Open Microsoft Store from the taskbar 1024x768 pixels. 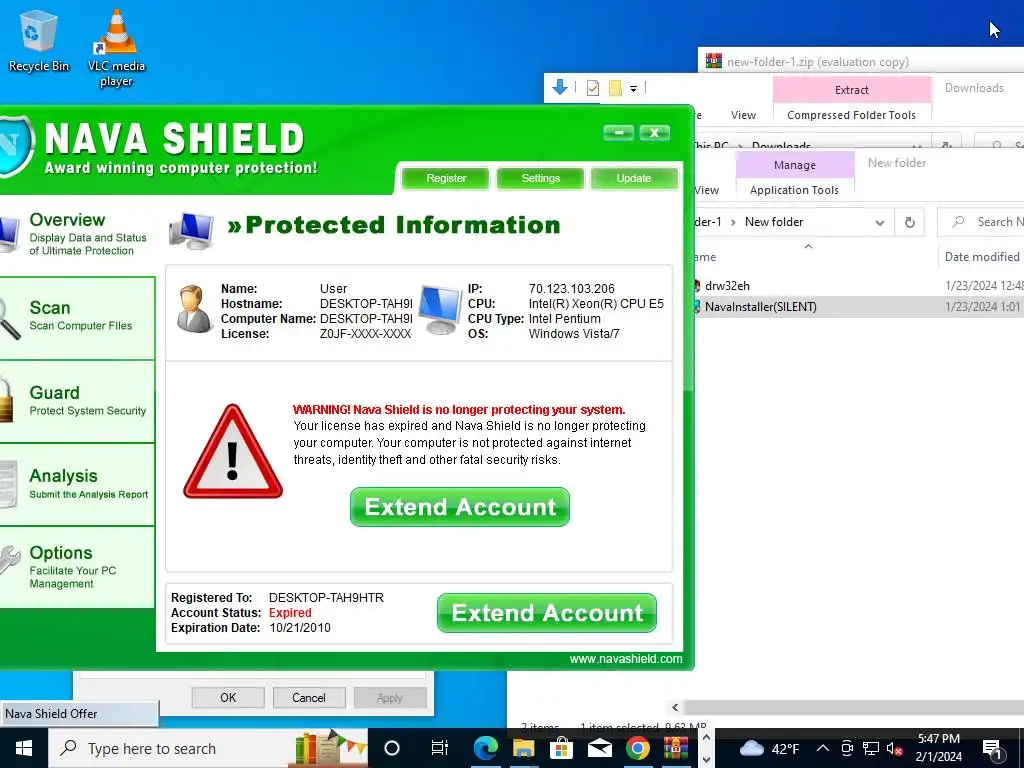coord(561,748)
